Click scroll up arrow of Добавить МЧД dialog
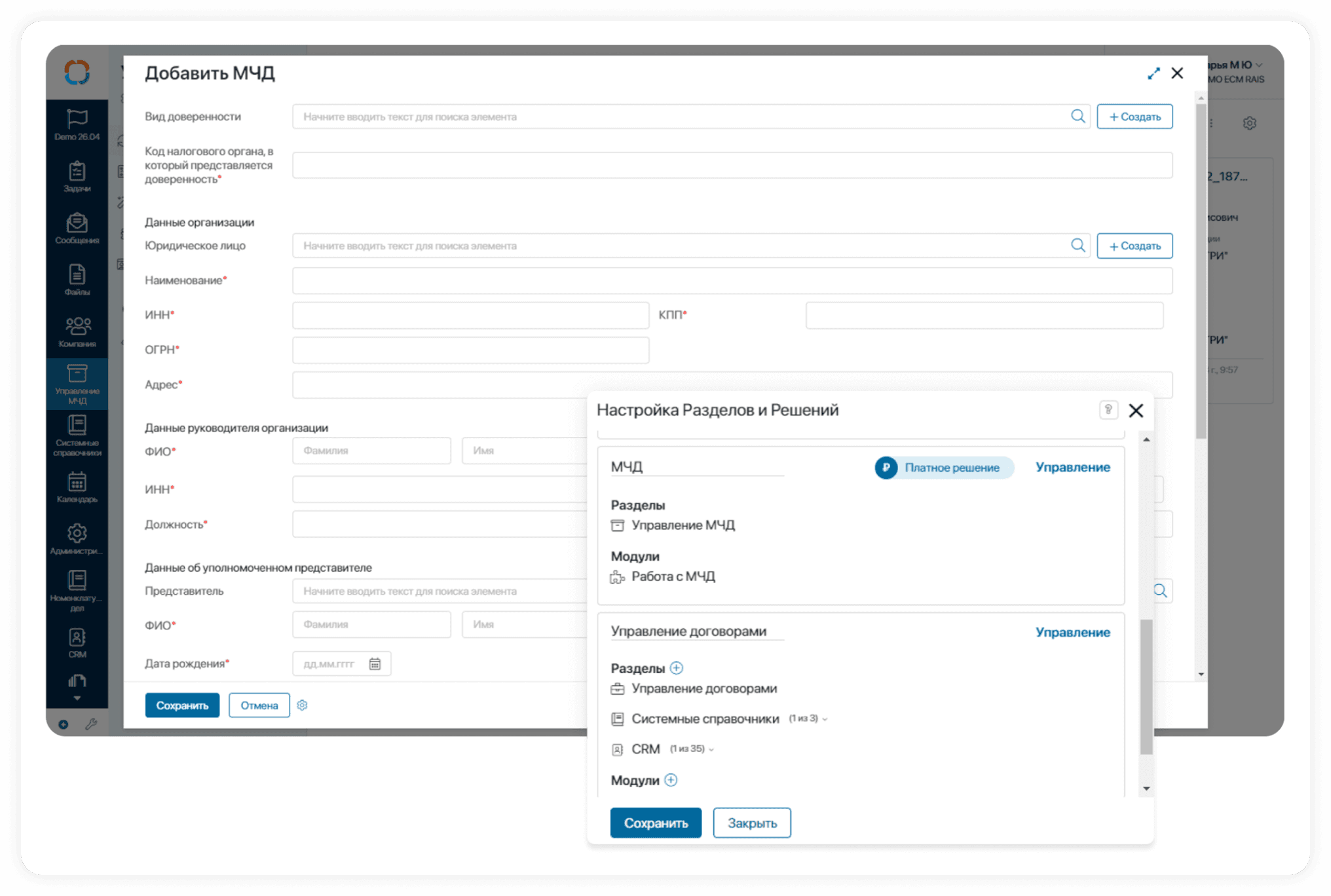Image resolution: width=1331 pixels, height=896 pixels. coord(1201,98)
